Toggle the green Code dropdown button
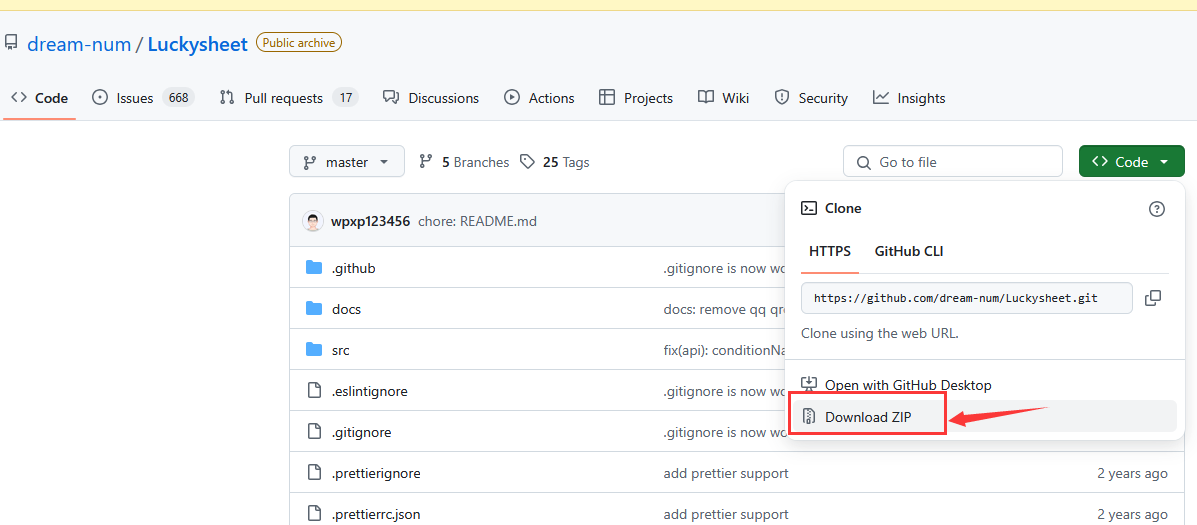Viewport: 1197px width, 525px height. (1131, 162)
